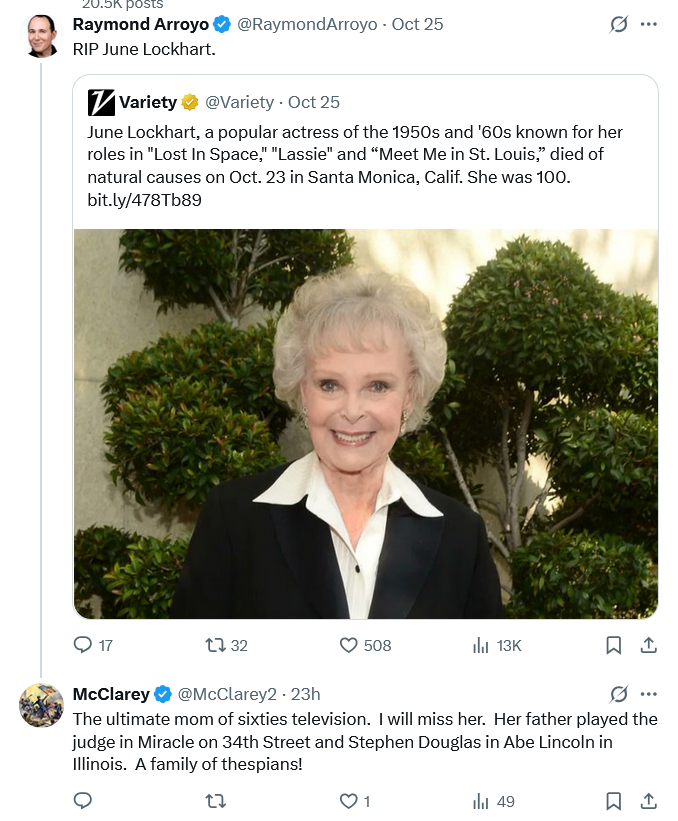Bookmark Raymond Arroyo's post

[x=614, y=645]
